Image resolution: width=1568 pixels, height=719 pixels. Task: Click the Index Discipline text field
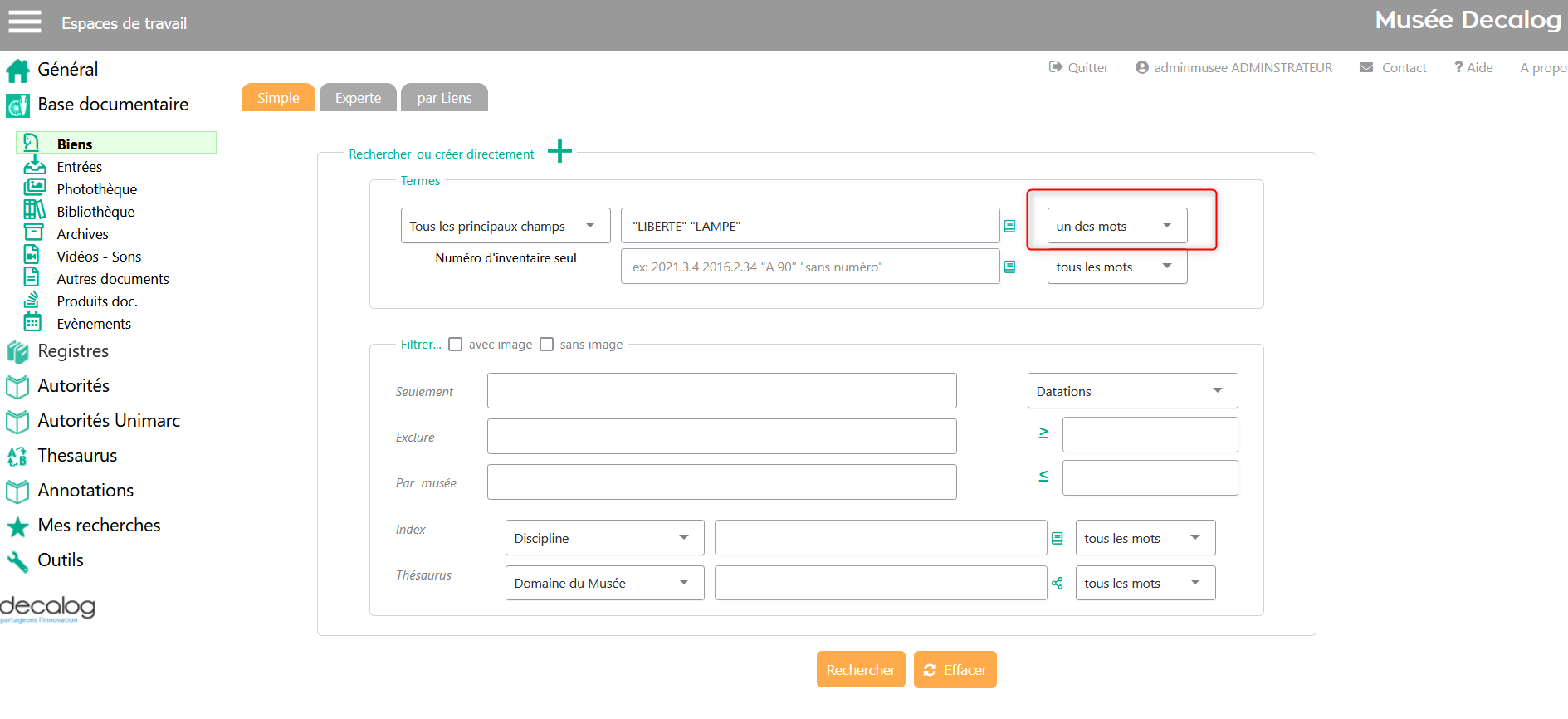[x=881, y=538]
